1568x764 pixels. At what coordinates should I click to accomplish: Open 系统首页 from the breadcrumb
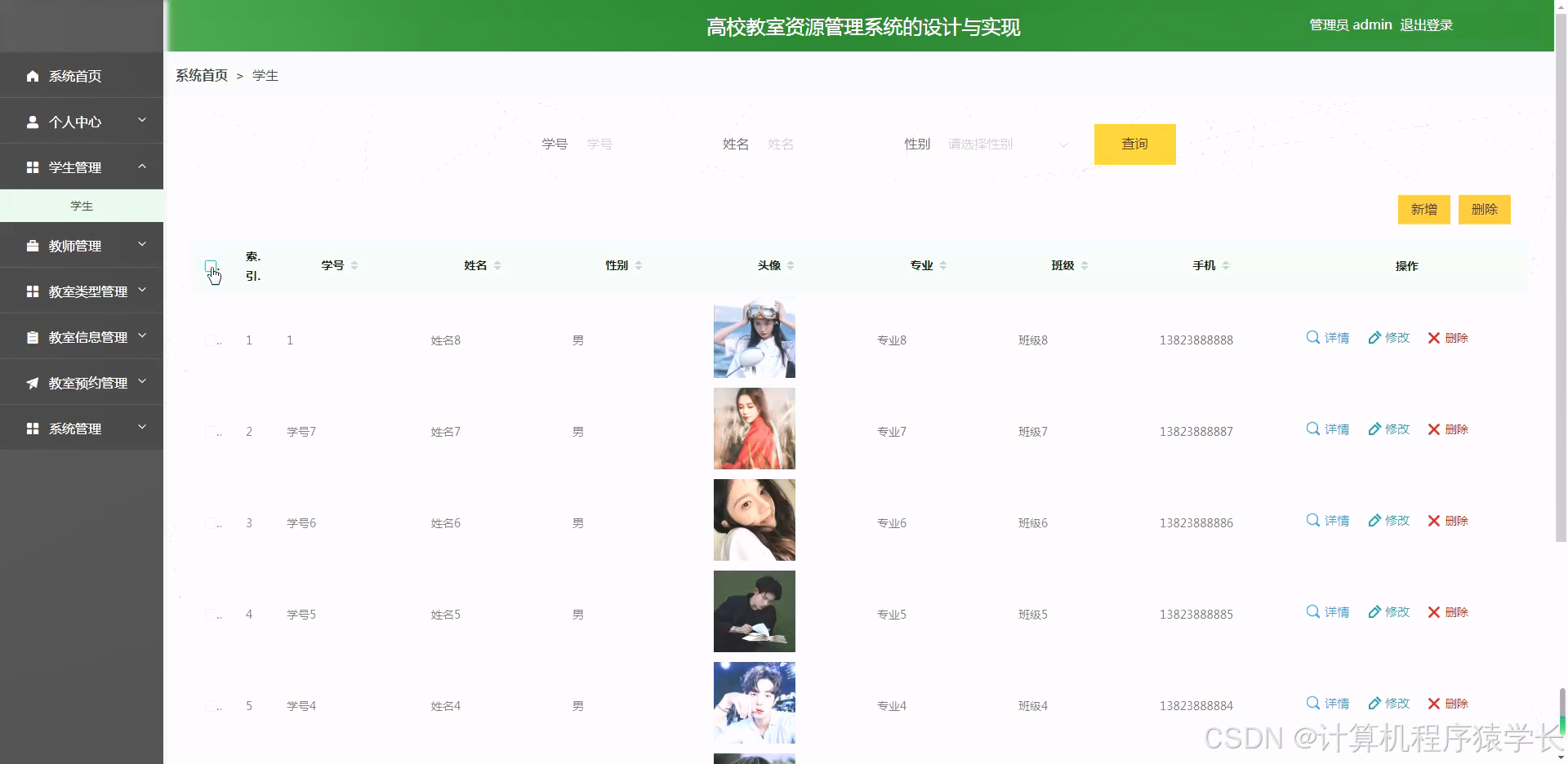201,75
